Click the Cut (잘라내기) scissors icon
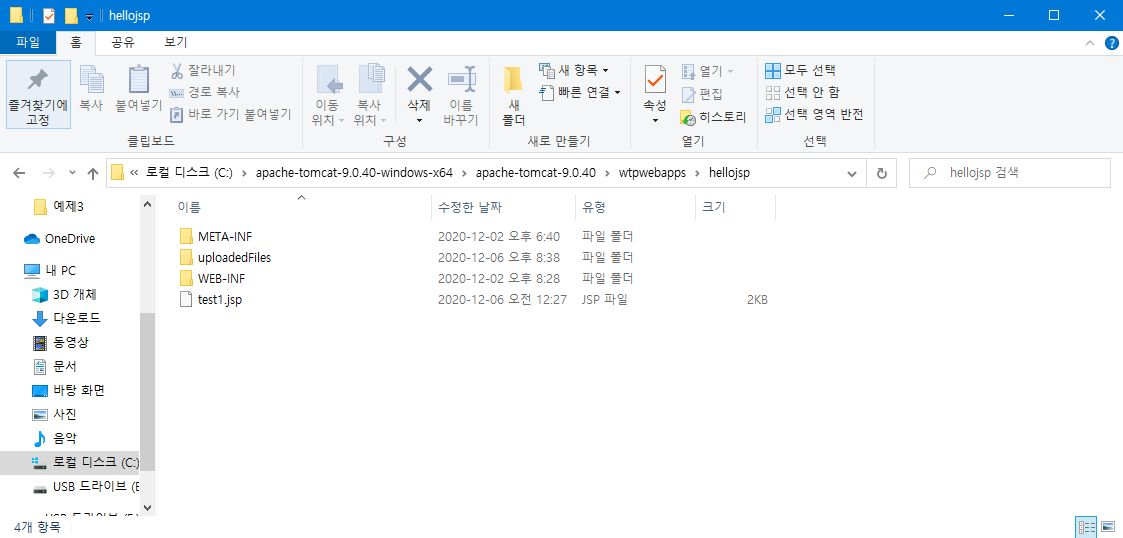This screenshot has height=538, width=1123. (177, 70)
